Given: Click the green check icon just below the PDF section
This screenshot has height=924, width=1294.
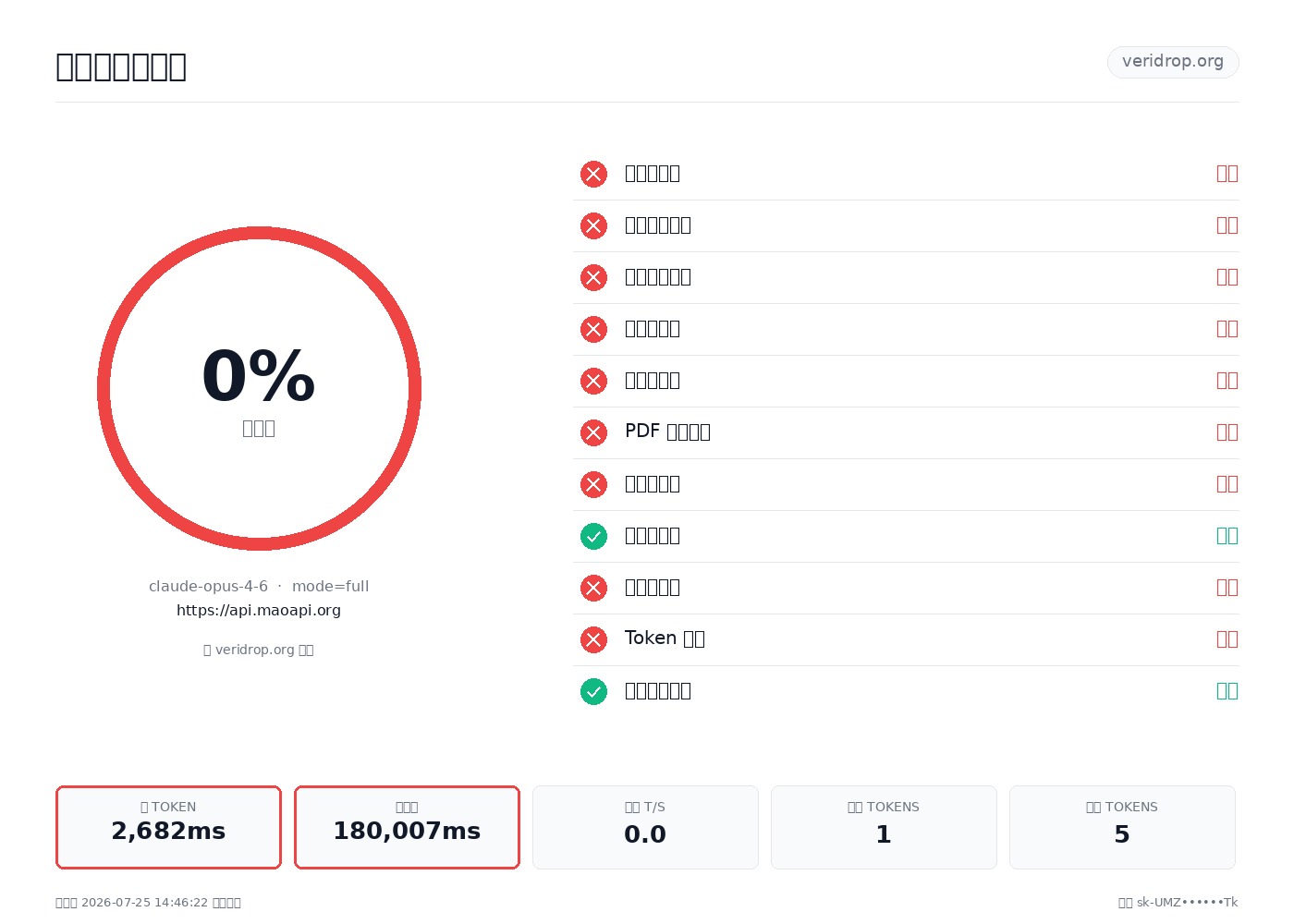Looking at the screenshot, I should 593,536.
